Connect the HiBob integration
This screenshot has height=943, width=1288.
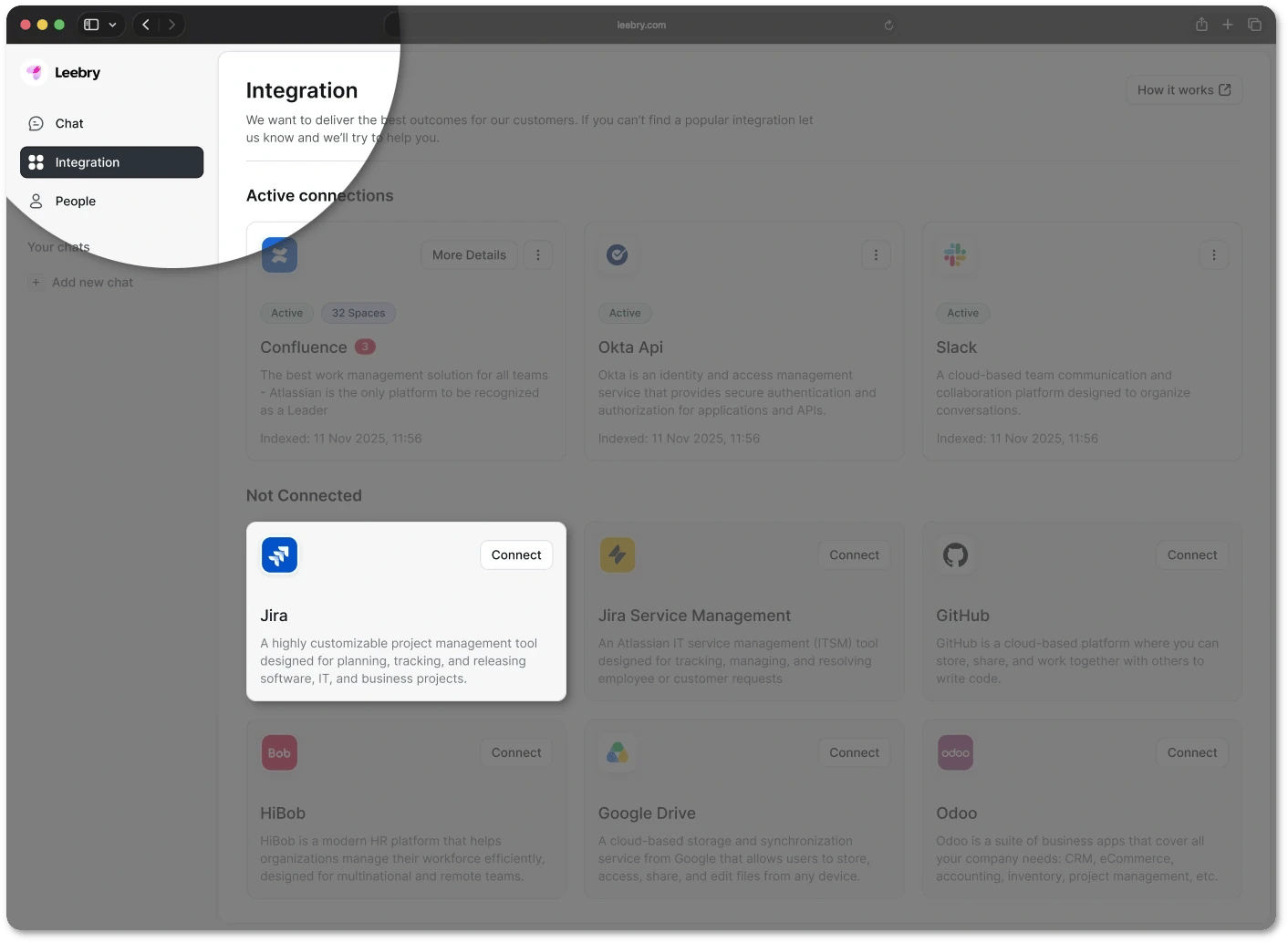point(516,752)
